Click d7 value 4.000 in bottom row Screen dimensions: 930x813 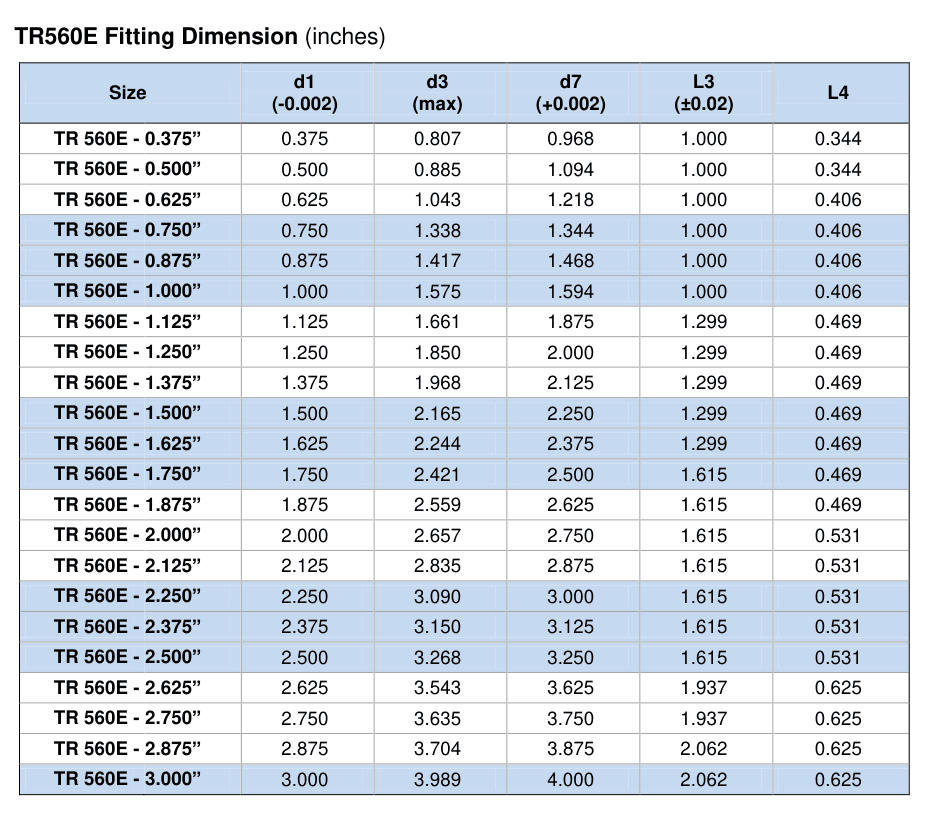point(571,780)
